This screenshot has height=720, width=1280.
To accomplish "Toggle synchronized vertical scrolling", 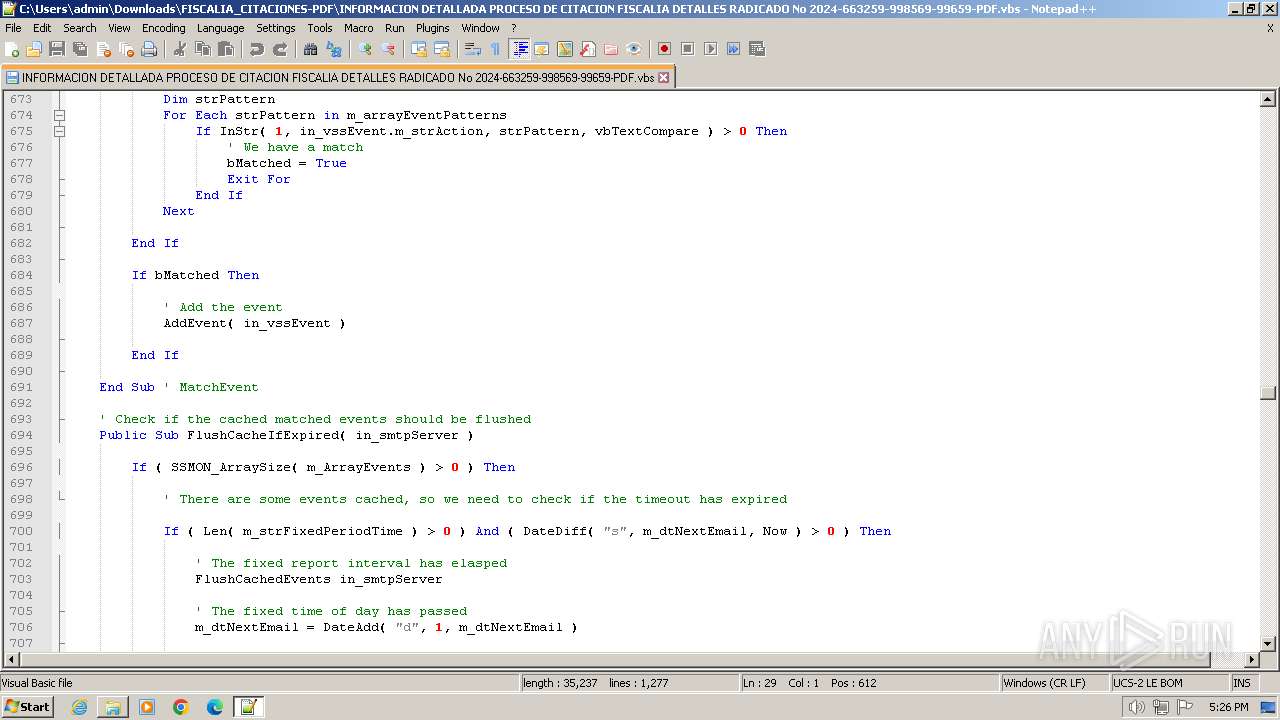I will (x=419, y=49).
